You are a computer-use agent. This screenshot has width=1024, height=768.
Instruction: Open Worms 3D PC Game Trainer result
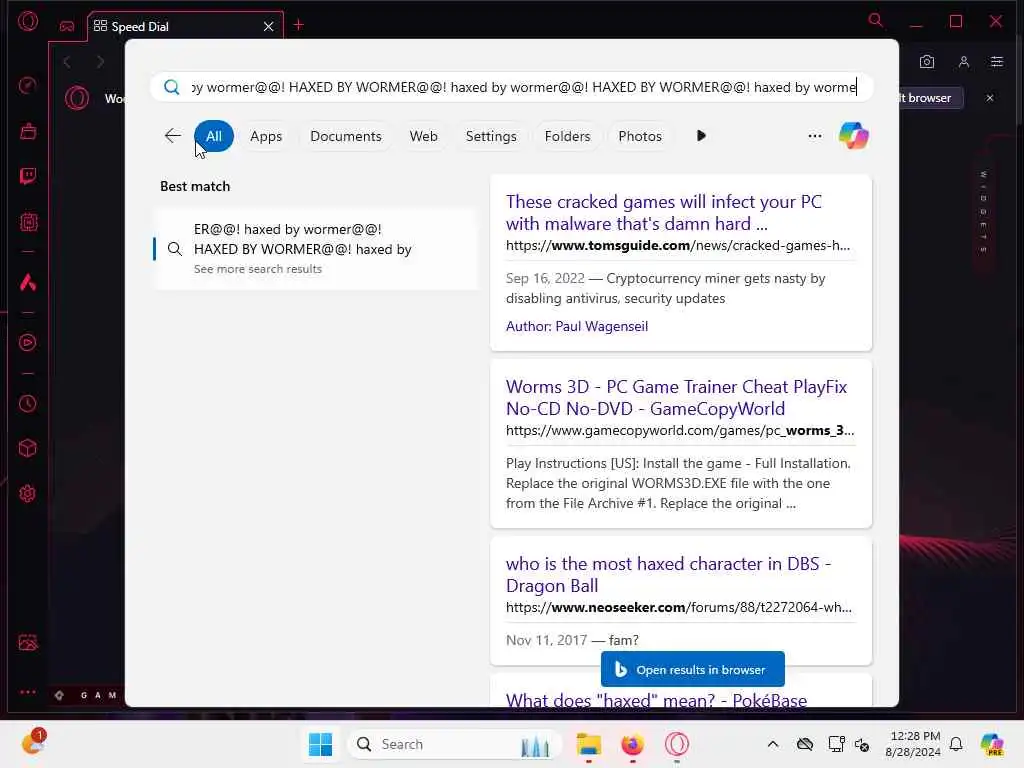coord(676,397)
